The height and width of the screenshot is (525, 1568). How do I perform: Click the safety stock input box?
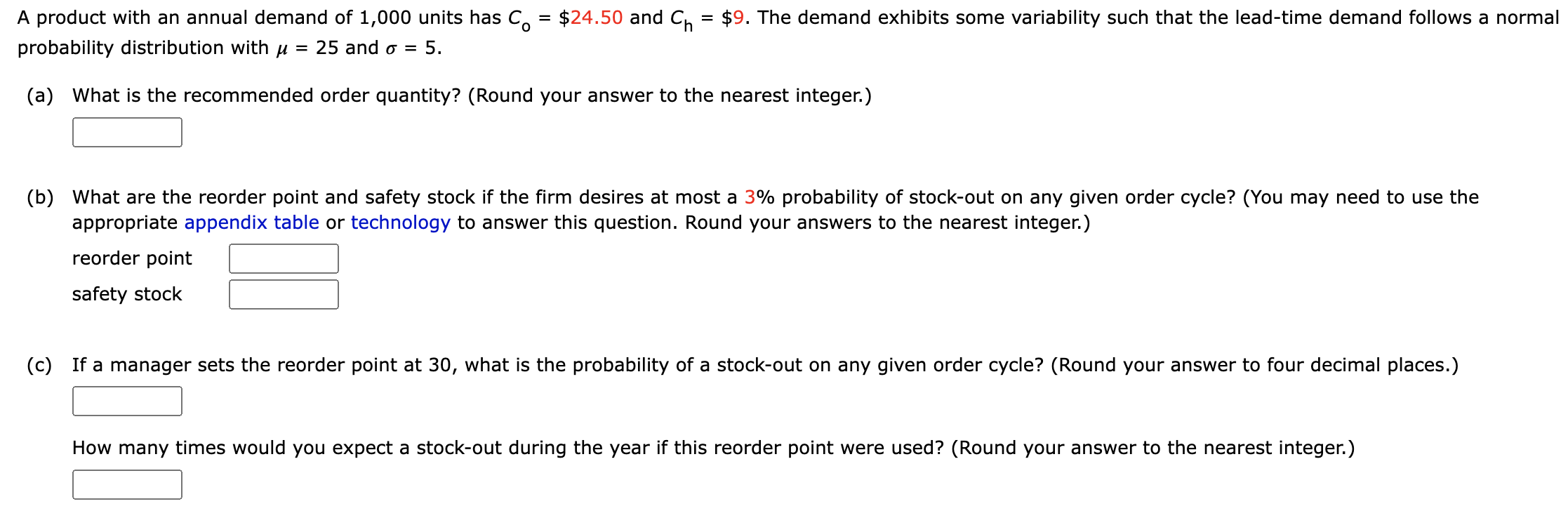coord(283,295)
